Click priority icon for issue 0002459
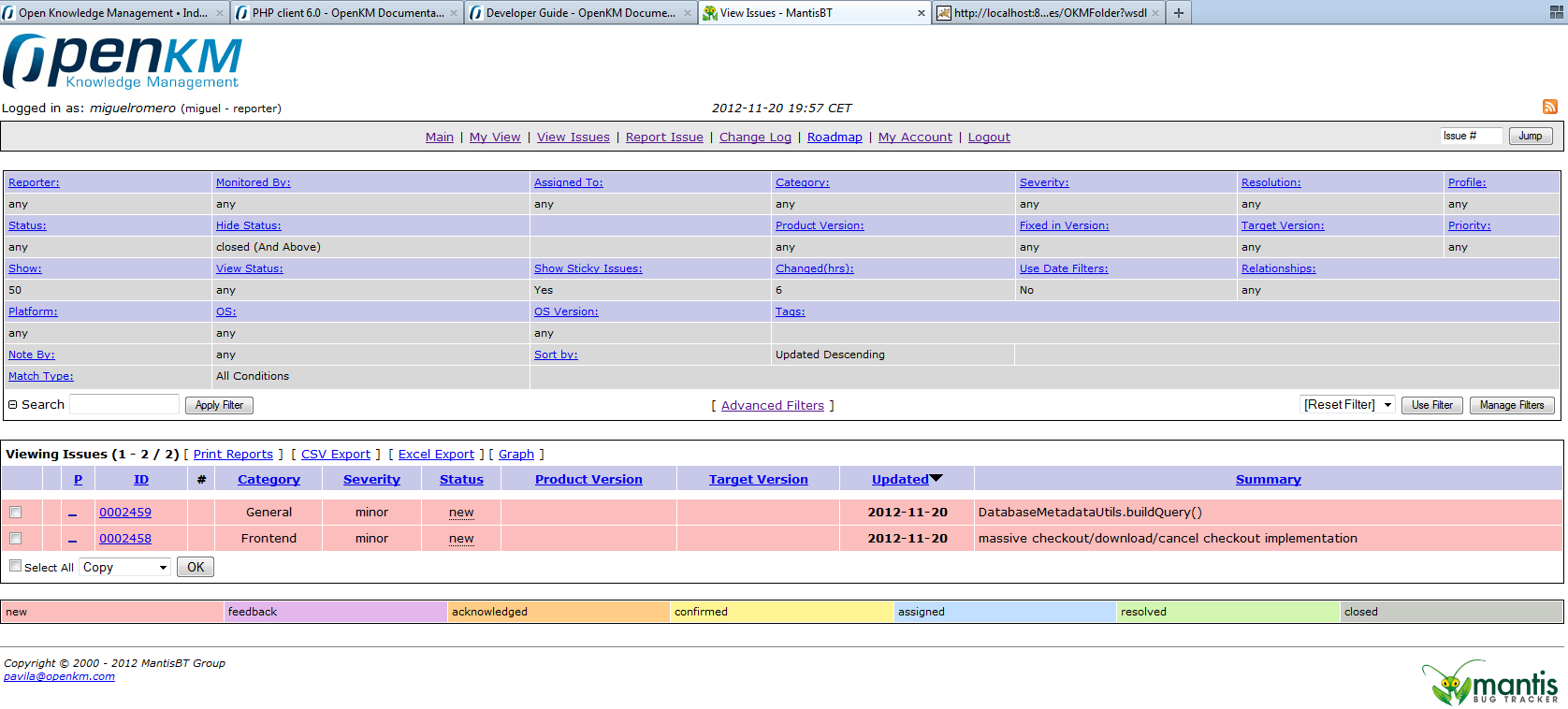Viewport: 1568px width, 709px height. pyautogui.click(x=72, y=513)
